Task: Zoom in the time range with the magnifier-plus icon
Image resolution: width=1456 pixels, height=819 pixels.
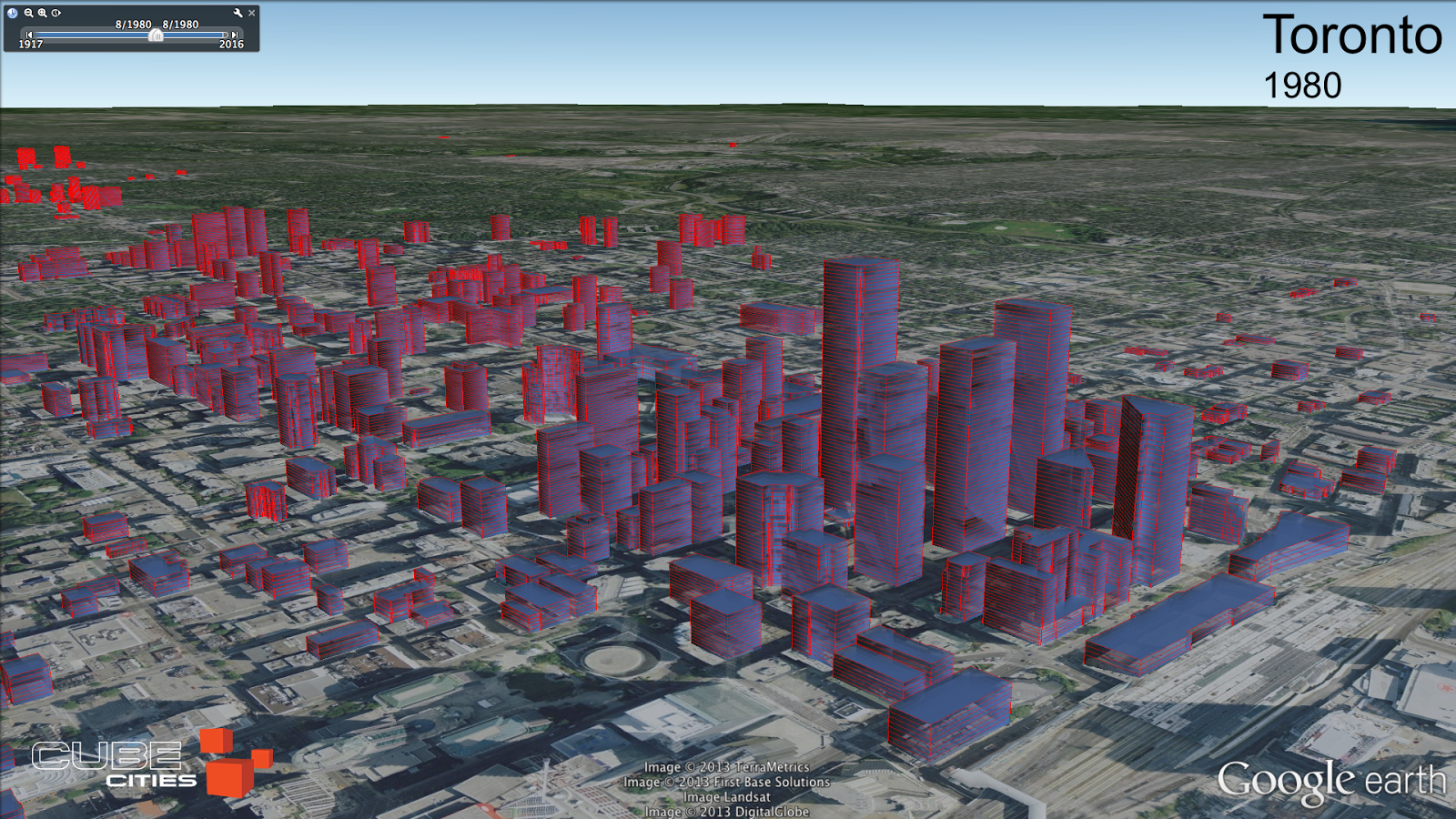Action: tap(42, 14)
